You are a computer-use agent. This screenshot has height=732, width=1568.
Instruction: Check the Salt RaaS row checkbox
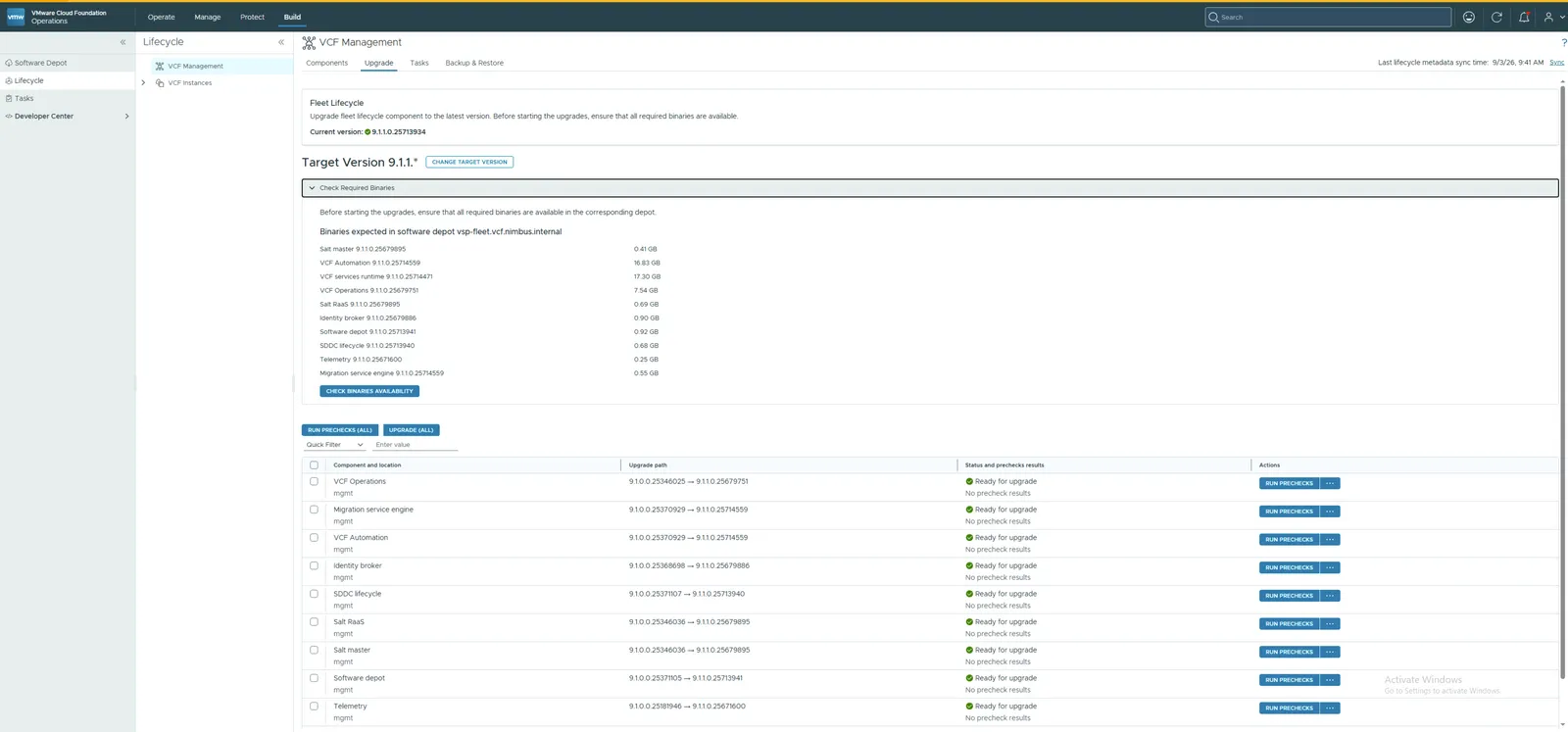point(314,621)
